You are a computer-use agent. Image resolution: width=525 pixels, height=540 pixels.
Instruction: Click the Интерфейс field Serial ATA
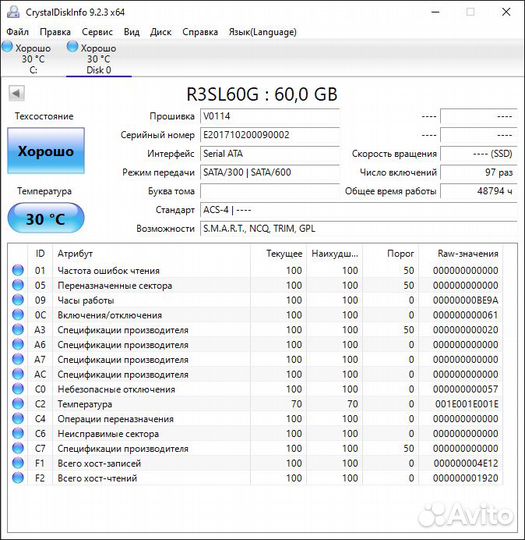coord(270,153)
